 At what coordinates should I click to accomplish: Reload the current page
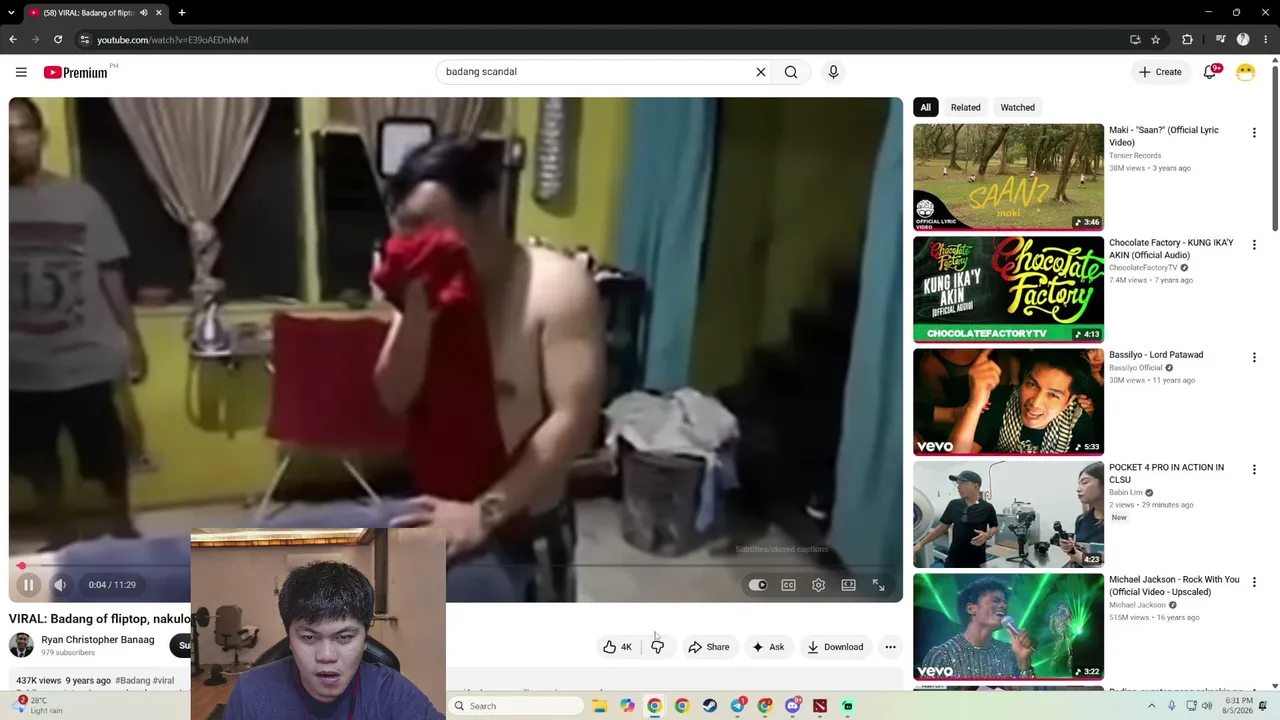(x=58, y=40)
